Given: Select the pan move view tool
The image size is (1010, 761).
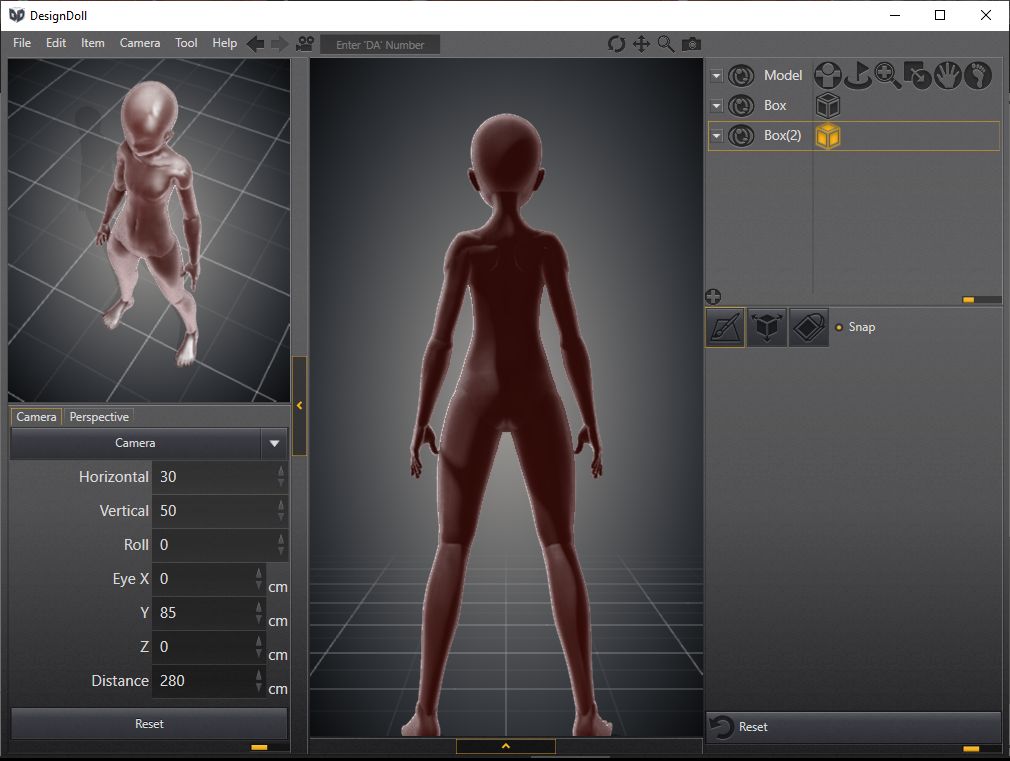Looking at the screenshot, I should [x=641, y=44].
